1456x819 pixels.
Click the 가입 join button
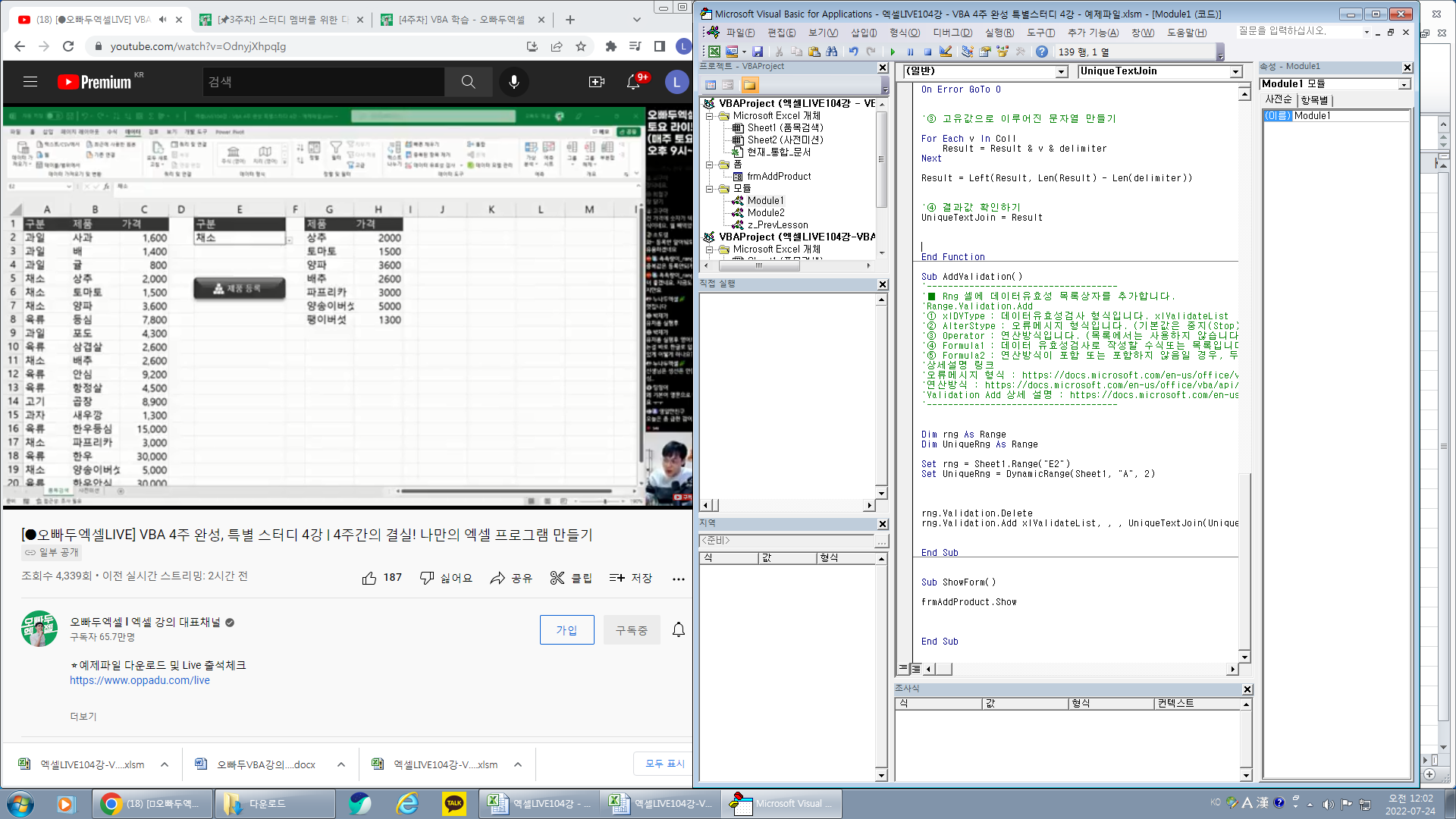566,630
